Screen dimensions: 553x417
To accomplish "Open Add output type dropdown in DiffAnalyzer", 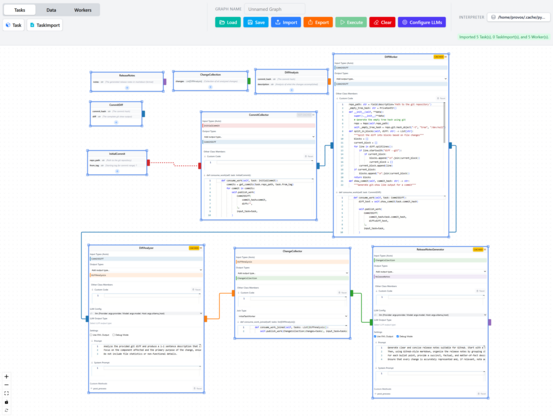I will (x=146, y=270).
